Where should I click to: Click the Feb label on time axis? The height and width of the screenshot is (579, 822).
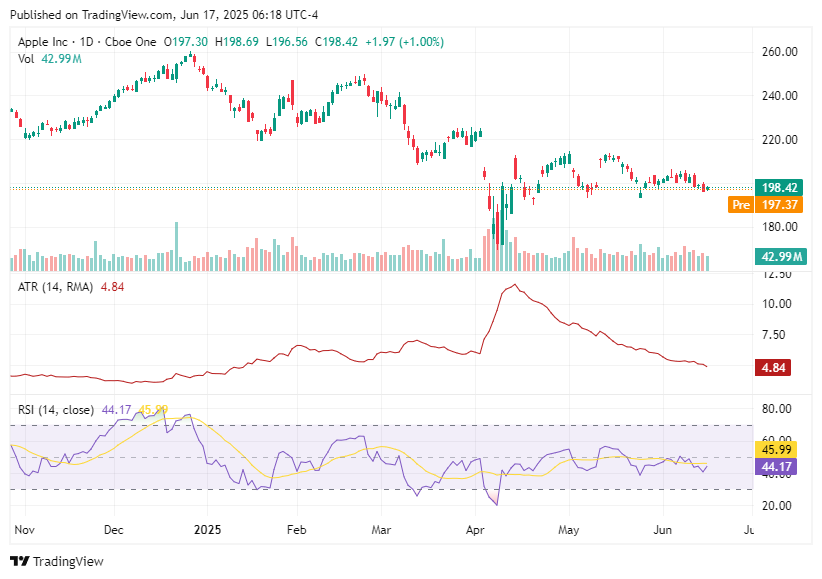[x=297, y=530]
